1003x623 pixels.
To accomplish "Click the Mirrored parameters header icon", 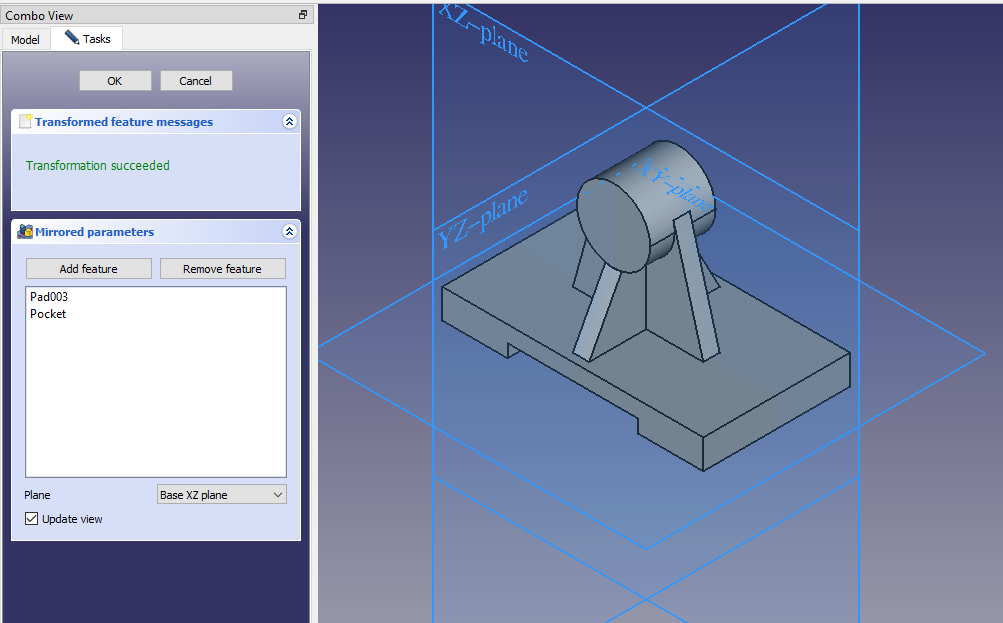I will click(25, 232).
